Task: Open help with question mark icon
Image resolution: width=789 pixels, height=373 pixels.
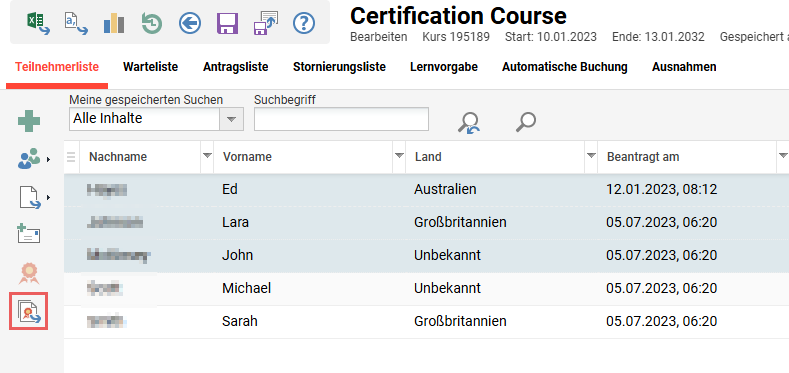Action: pos(304,23)
